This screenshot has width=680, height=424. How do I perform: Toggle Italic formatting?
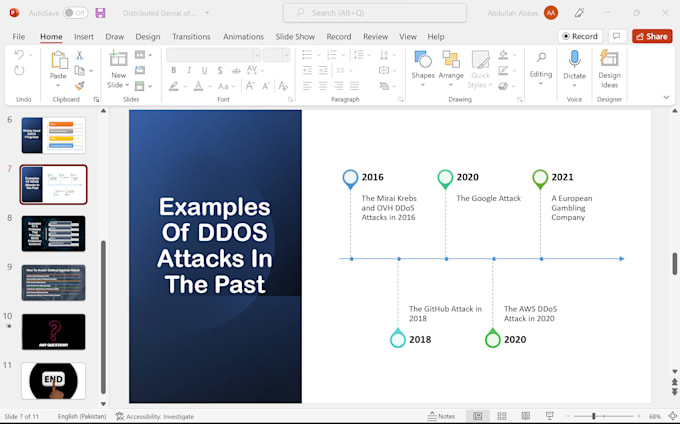pos(189,70)
